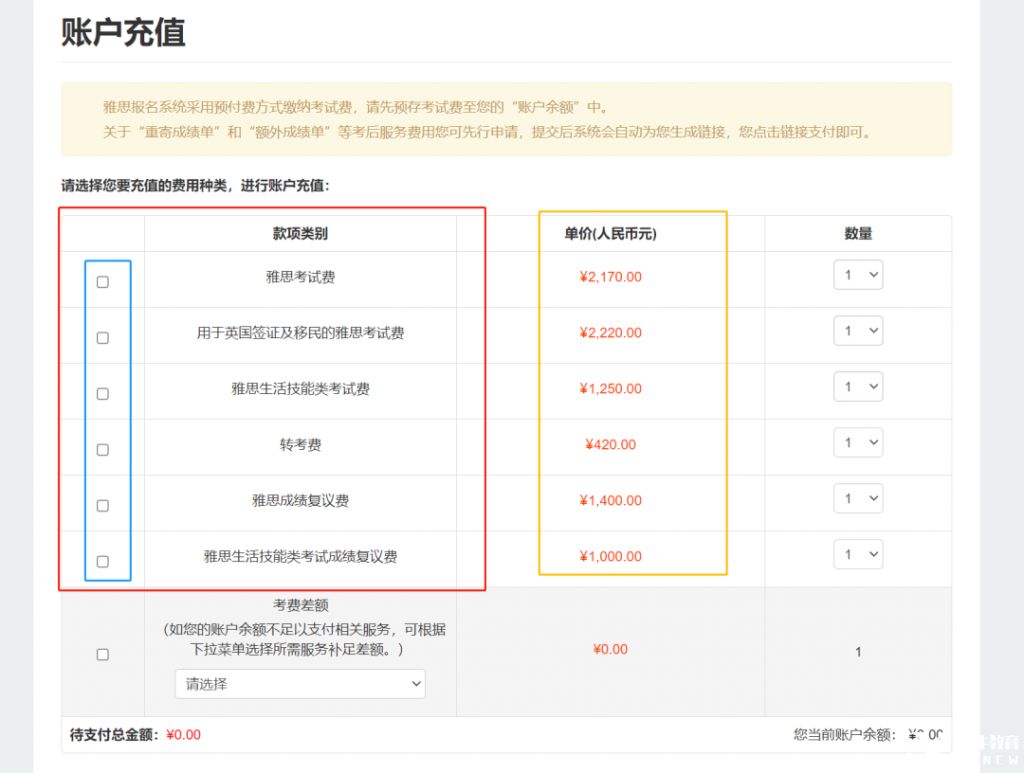Open quantity dropdown for 转考费
The height and width of the screenshot is (773, 1024).
coord(858,443)
